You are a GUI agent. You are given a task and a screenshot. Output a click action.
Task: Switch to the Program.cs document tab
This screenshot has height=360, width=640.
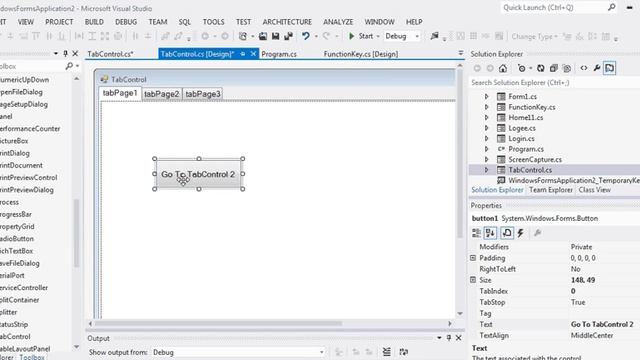point(279,54)
